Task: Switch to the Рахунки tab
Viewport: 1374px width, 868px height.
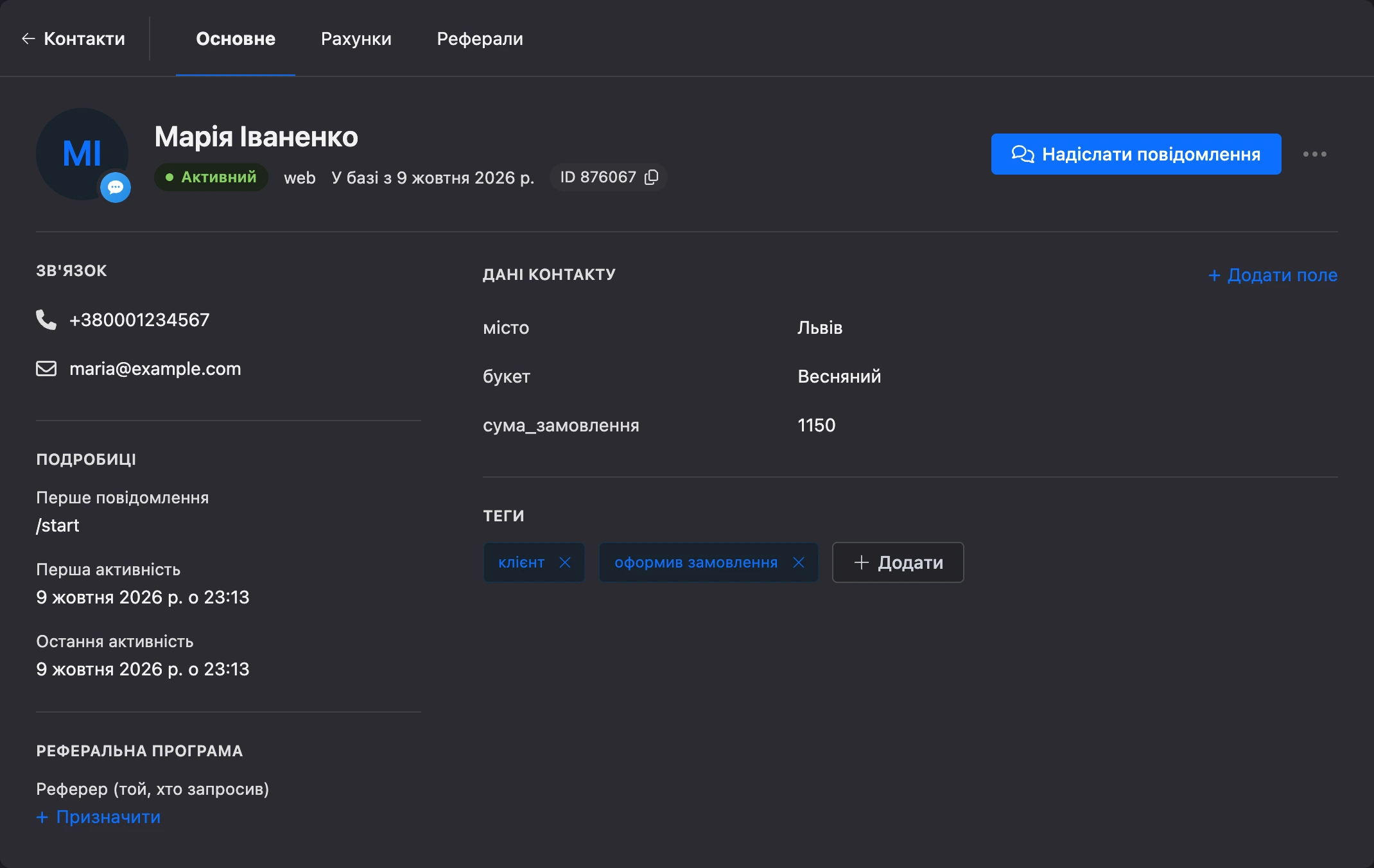Action: pos(356,39)
